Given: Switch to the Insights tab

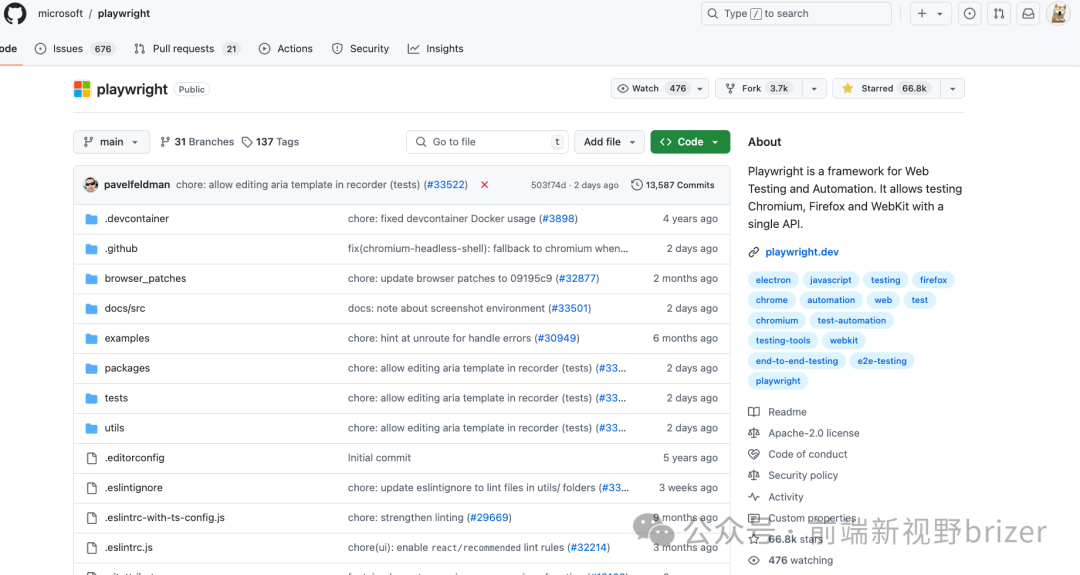Looking at the screenshot, I should click(x=435, y=49).
